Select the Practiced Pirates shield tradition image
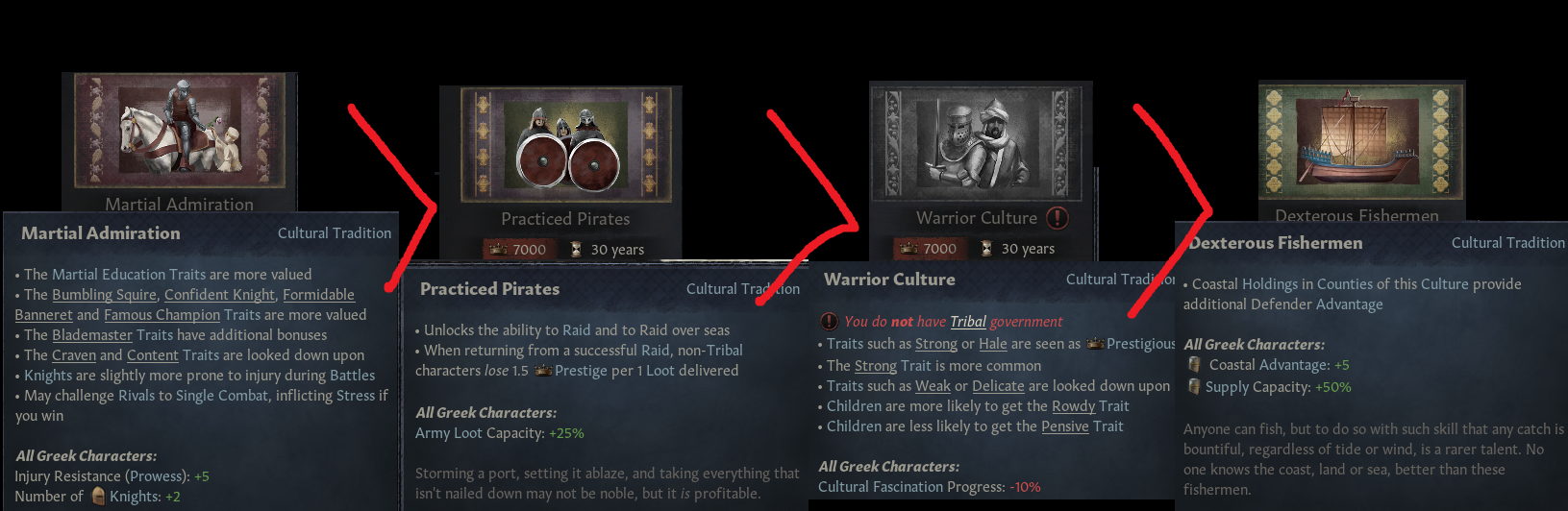1568x511 pixels. click(565, 145)
